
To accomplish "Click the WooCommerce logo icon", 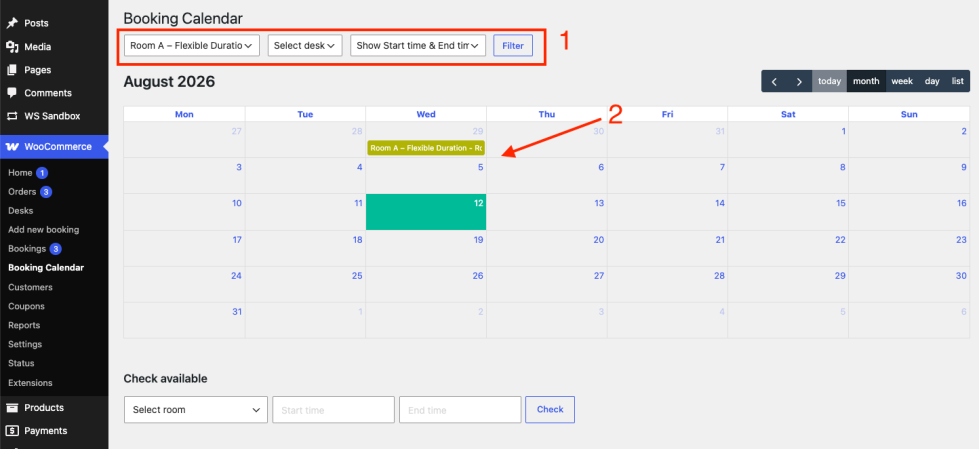I will 12,147.
